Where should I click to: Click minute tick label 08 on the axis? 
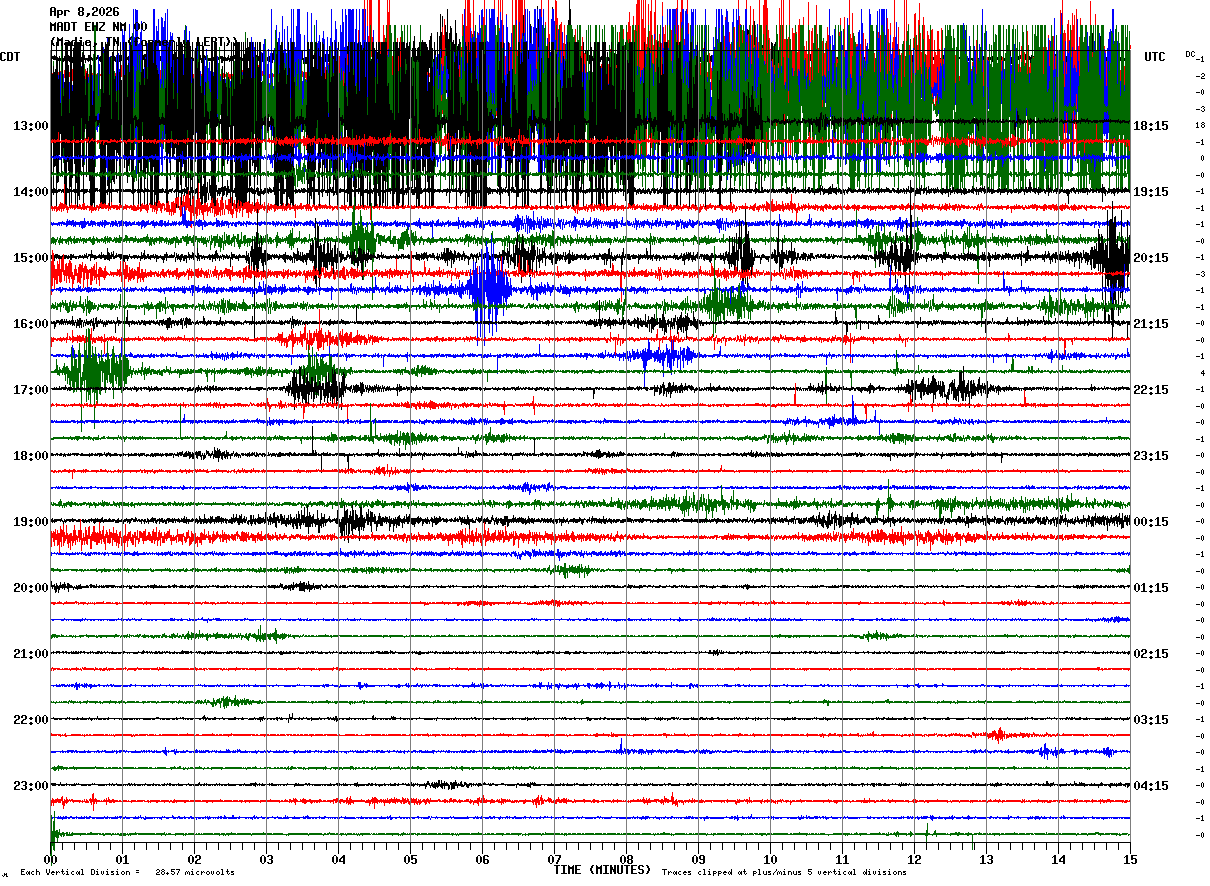626,859
